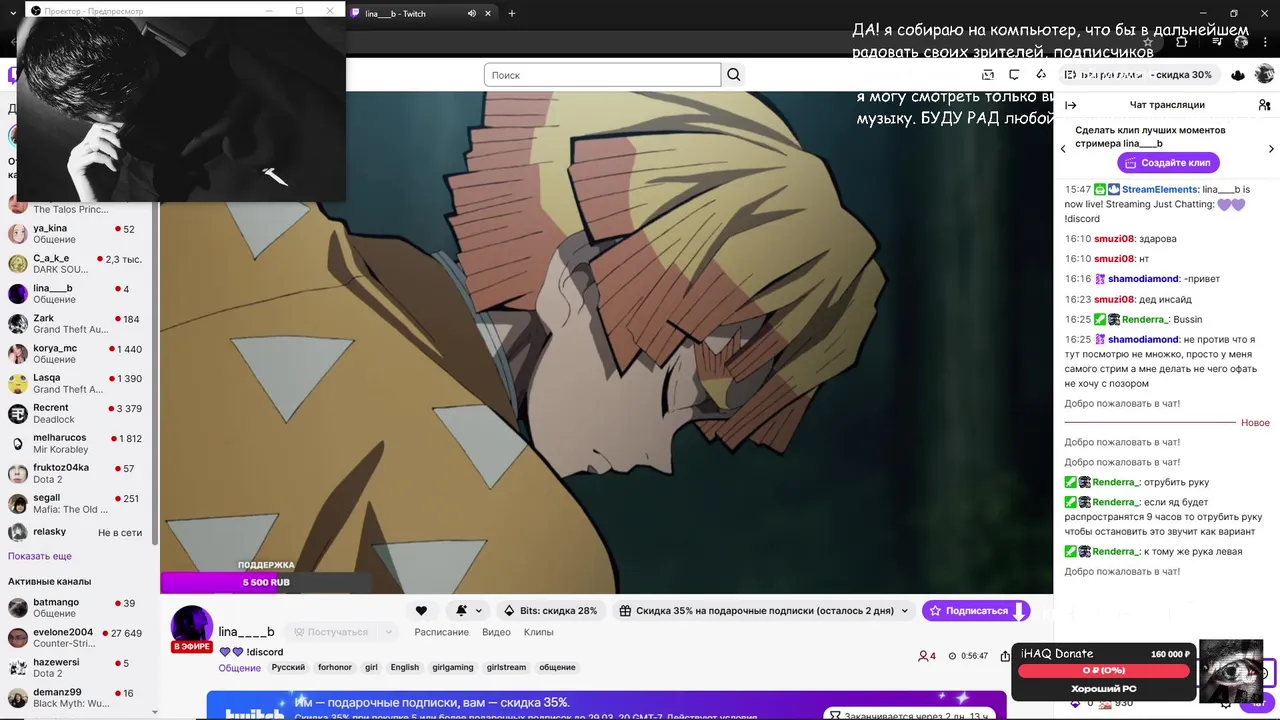Screen dimensions: 1280x720
Task: Click StreamElements username in chat
Action: (x=1160, y=189)
